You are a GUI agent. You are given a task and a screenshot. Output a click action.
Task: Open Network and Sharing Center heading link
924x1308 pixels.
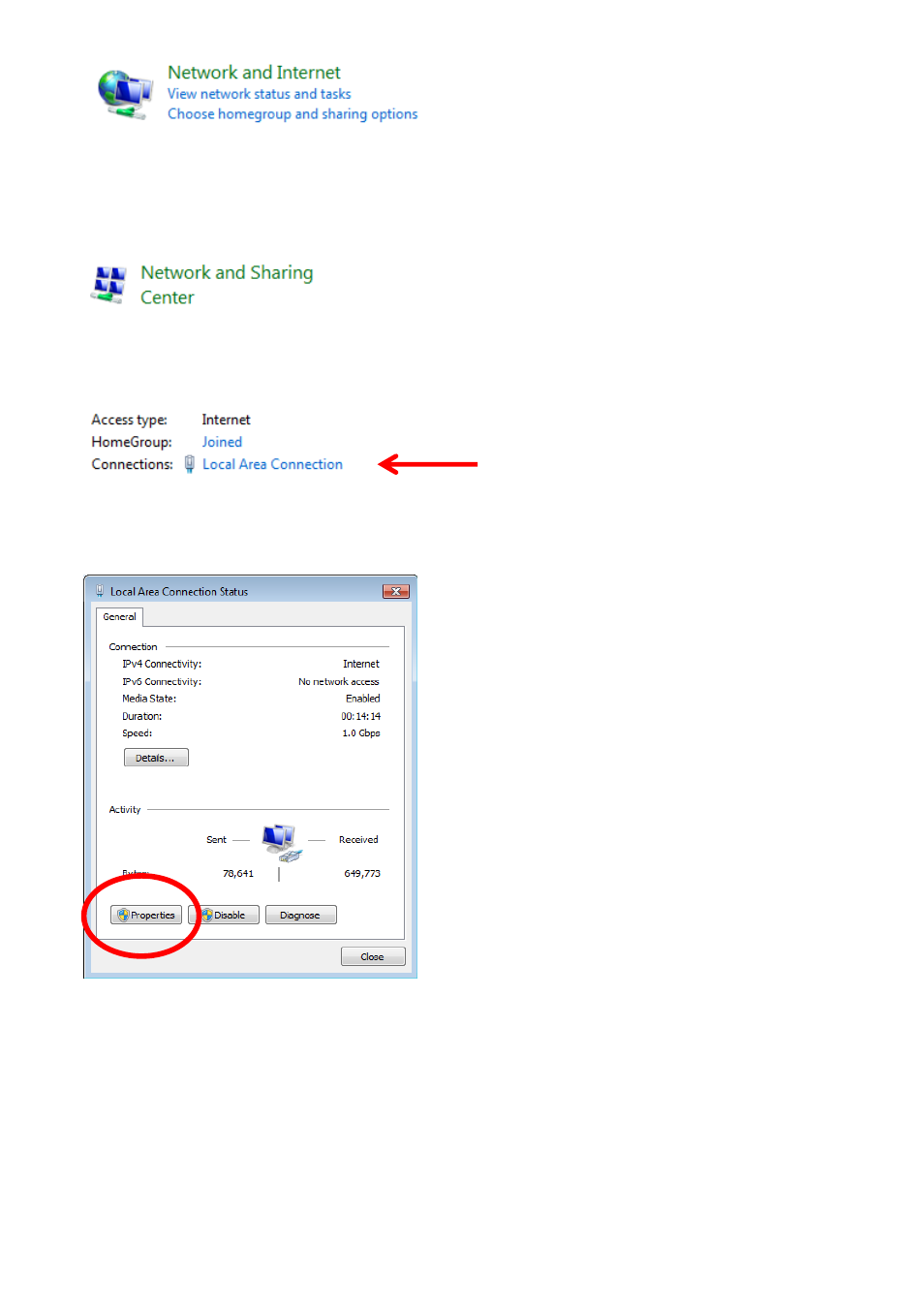tap(227, 285)
